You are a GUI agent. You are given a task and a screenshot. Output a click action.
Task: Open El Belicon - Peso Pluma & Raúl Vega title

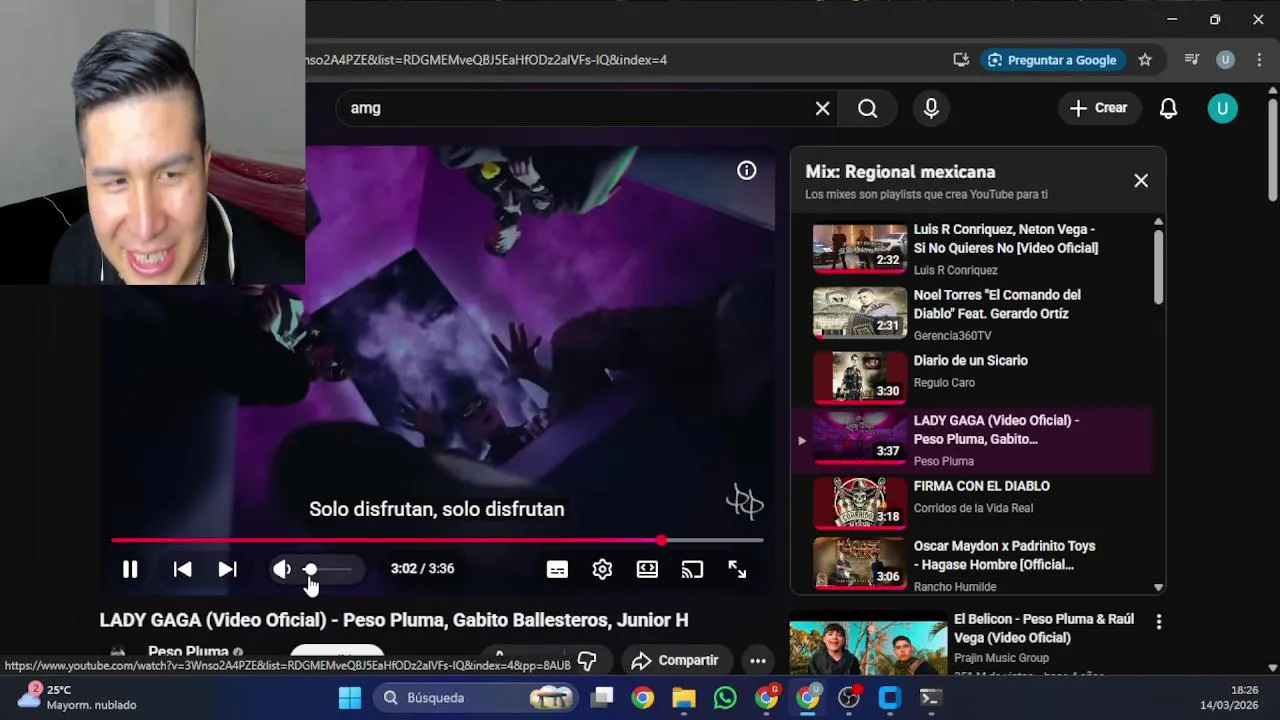(1043, 628)
